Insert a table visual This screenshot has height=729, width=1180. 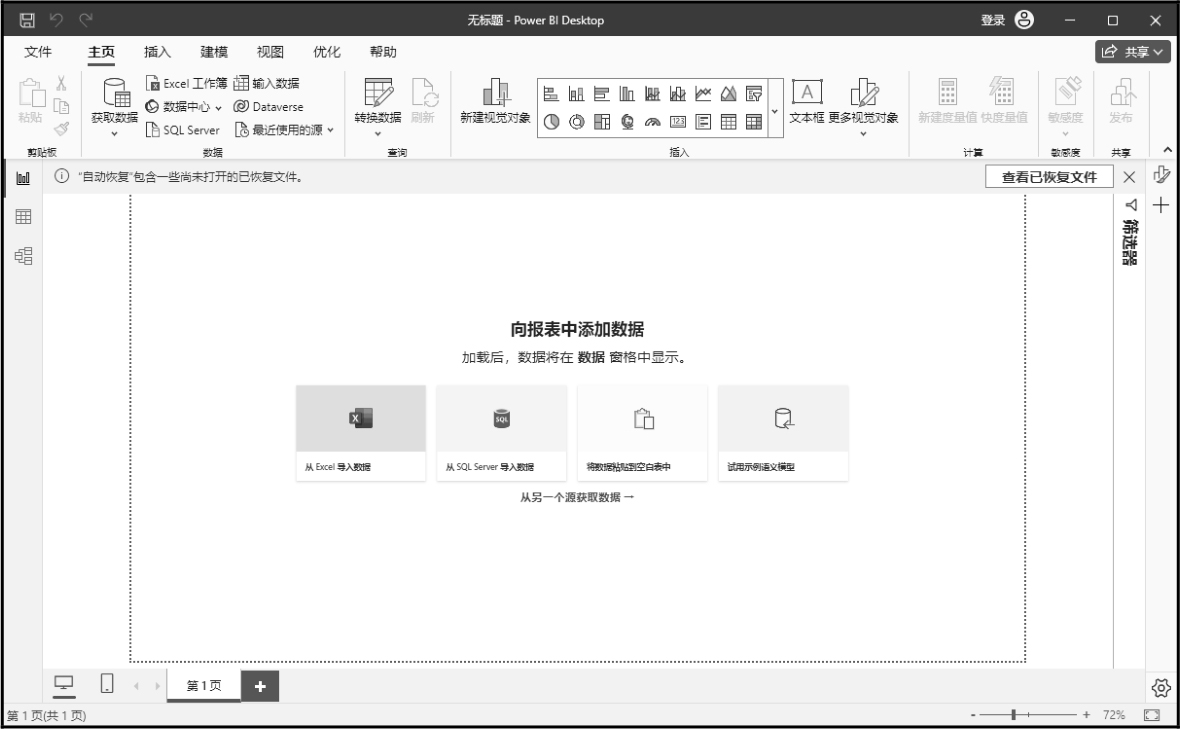[x=728, y=121]
